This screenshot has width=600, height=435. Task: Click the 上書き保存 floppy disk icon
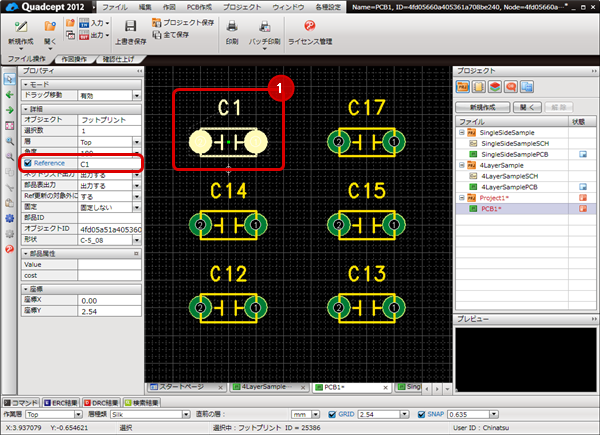pos(130,26)
